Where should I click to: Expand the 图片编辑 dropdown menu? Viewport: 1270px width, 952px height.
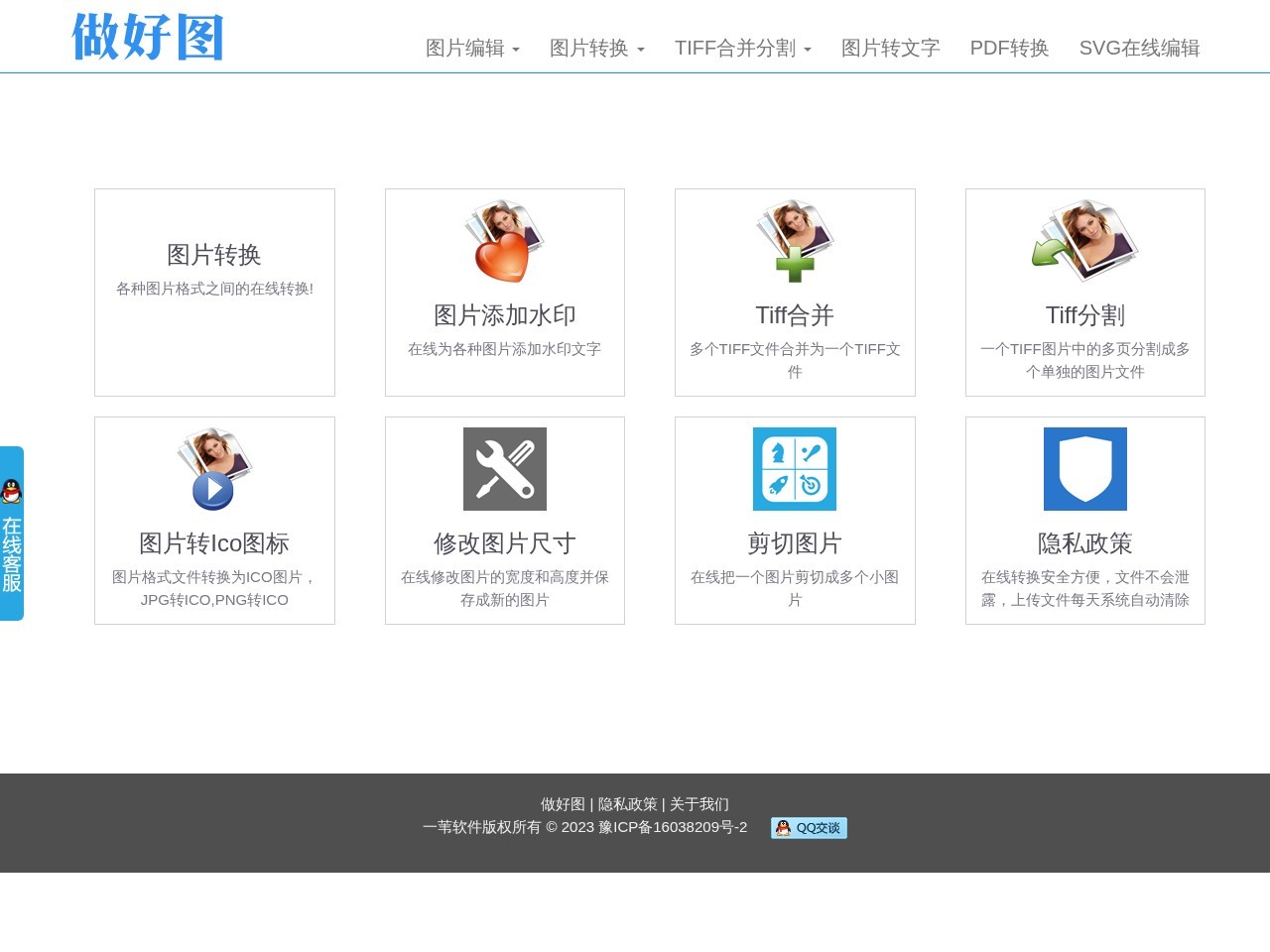coord(472,48)
